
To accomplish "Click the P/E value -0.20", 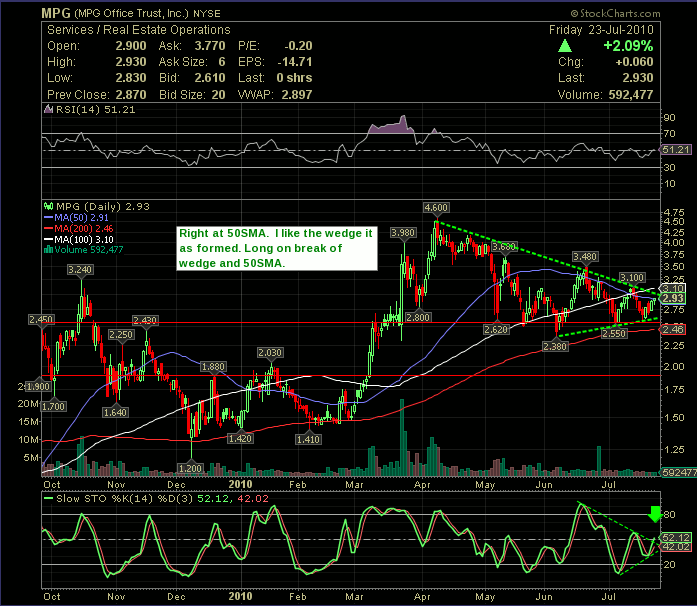I will 298,46.
